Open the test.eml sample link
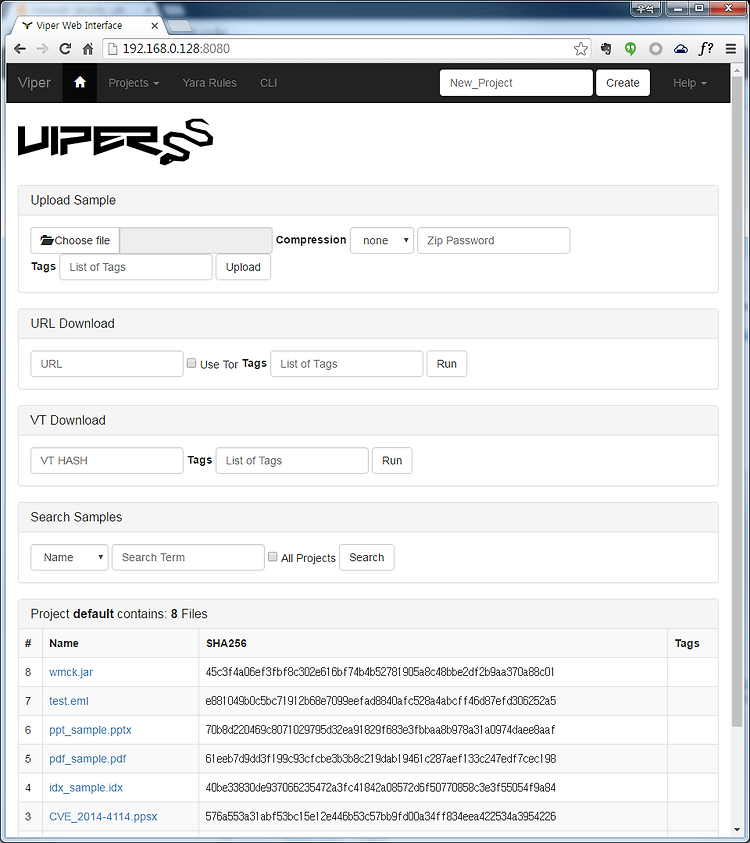Image resolution: width=750 pixels, height=843 pixels. point(69,701)
